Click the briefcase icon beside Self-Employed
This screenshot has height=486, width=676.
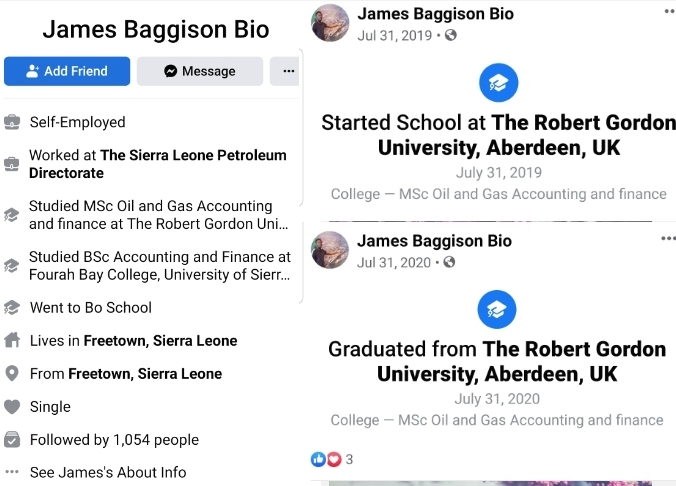[12, 122]
